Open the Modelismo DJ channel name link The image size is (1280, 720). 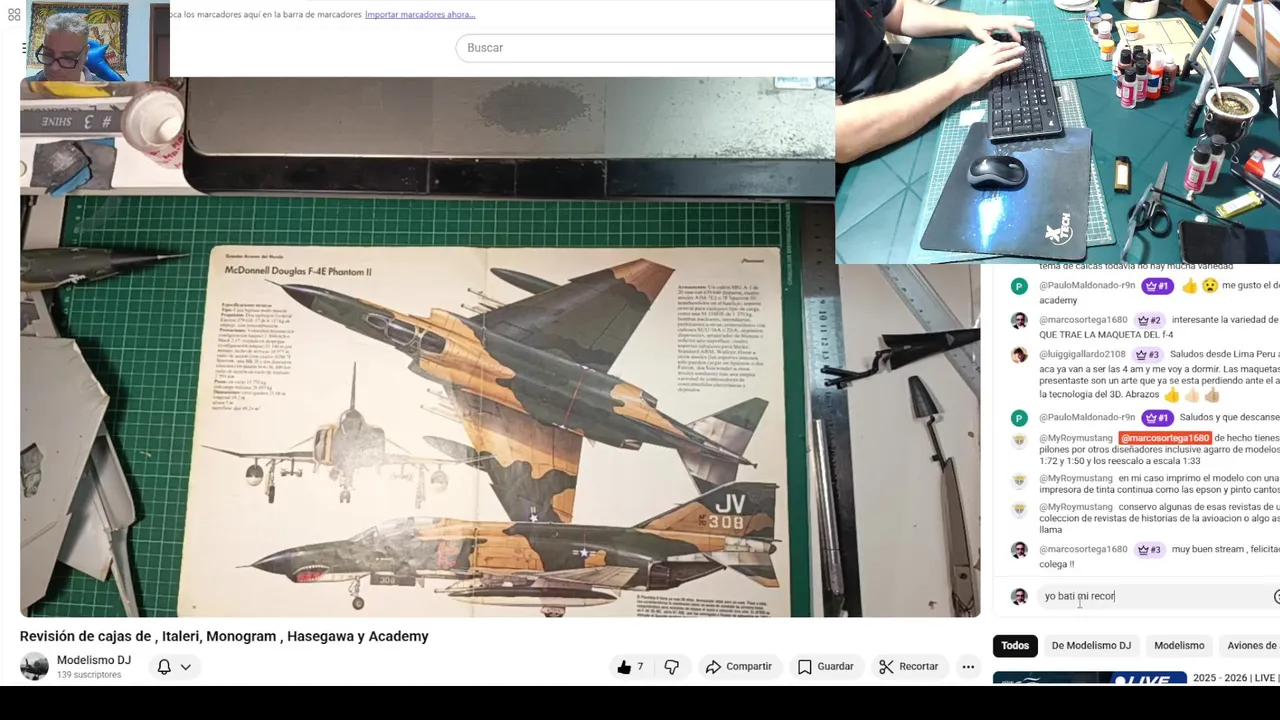coord(94,660)
